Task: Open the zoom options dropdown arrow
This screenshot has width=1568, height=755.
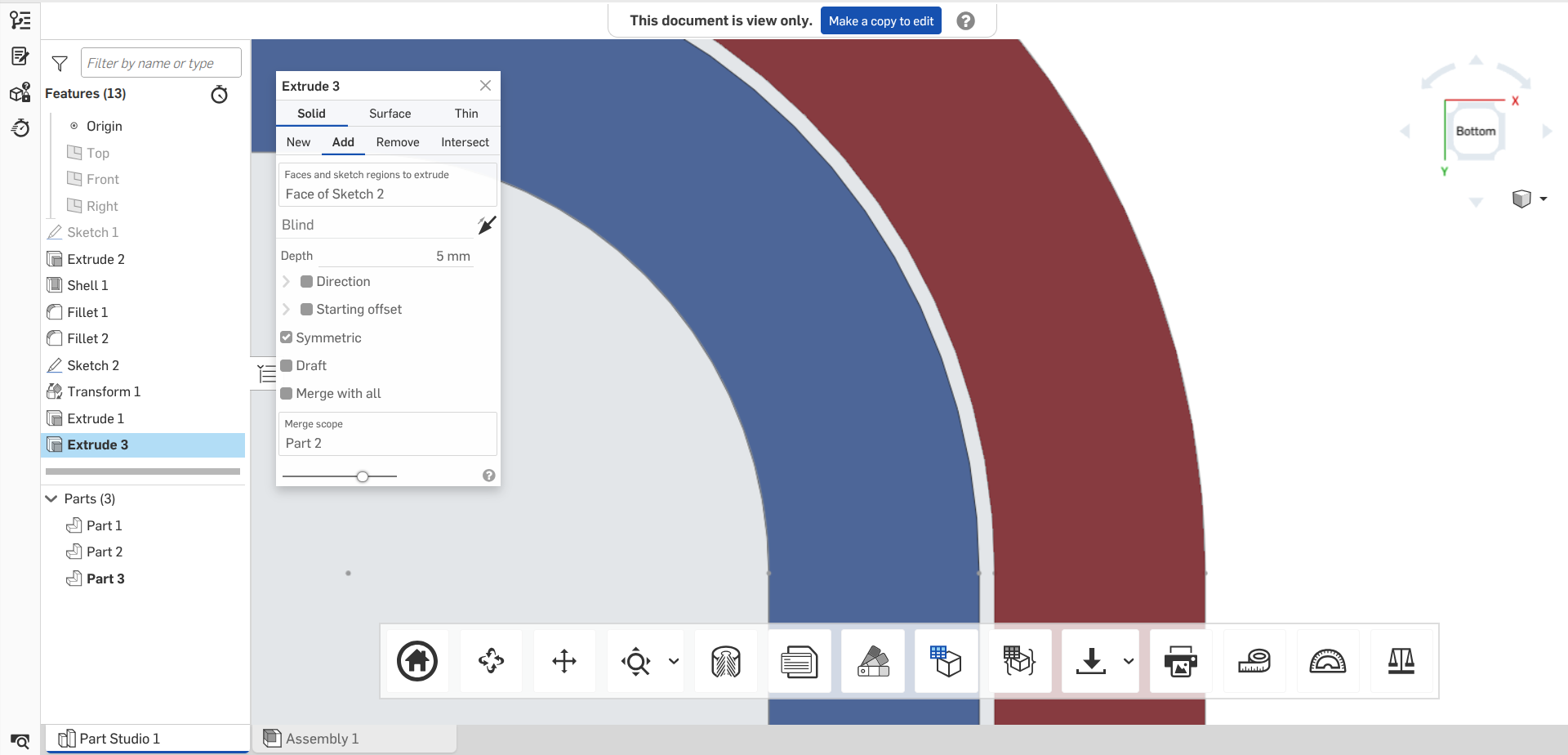Action: point(674,661)
